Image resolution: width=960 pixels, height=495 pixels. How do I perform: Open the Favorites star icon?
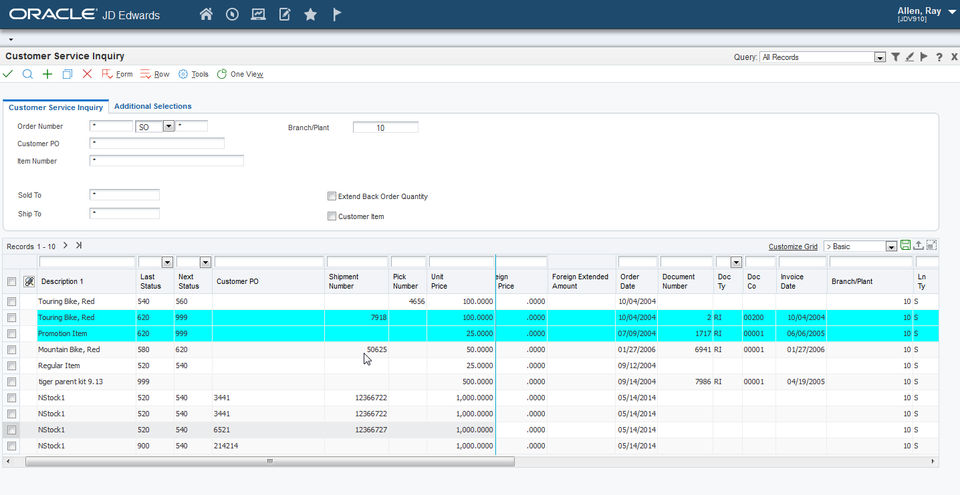click(x=310, y=15)
